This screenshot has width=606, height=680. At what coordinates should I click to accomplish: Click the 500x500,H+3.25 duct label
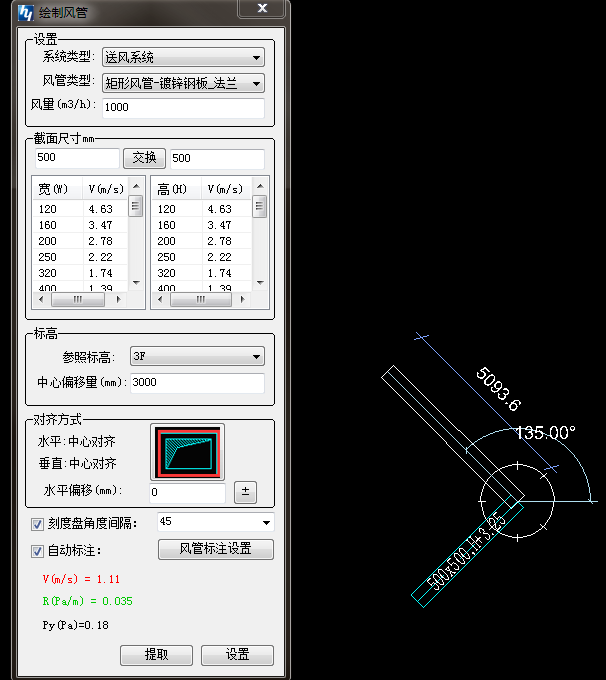coord(466,552)
